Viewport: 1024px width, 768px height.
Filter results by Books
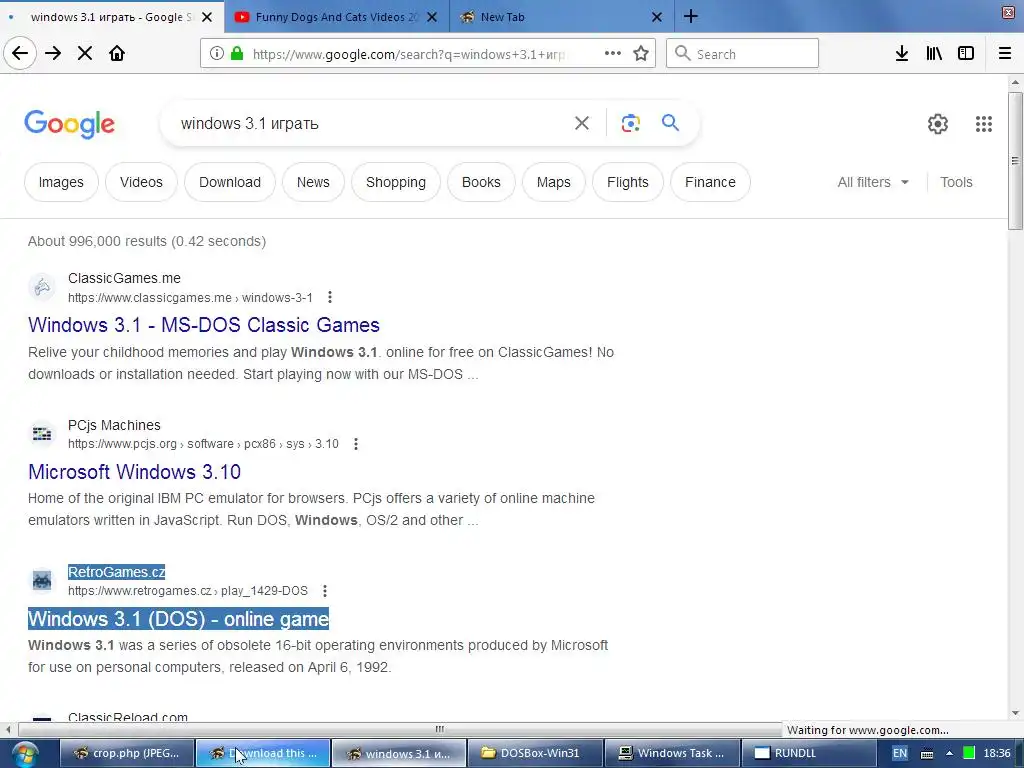point(481,182)
